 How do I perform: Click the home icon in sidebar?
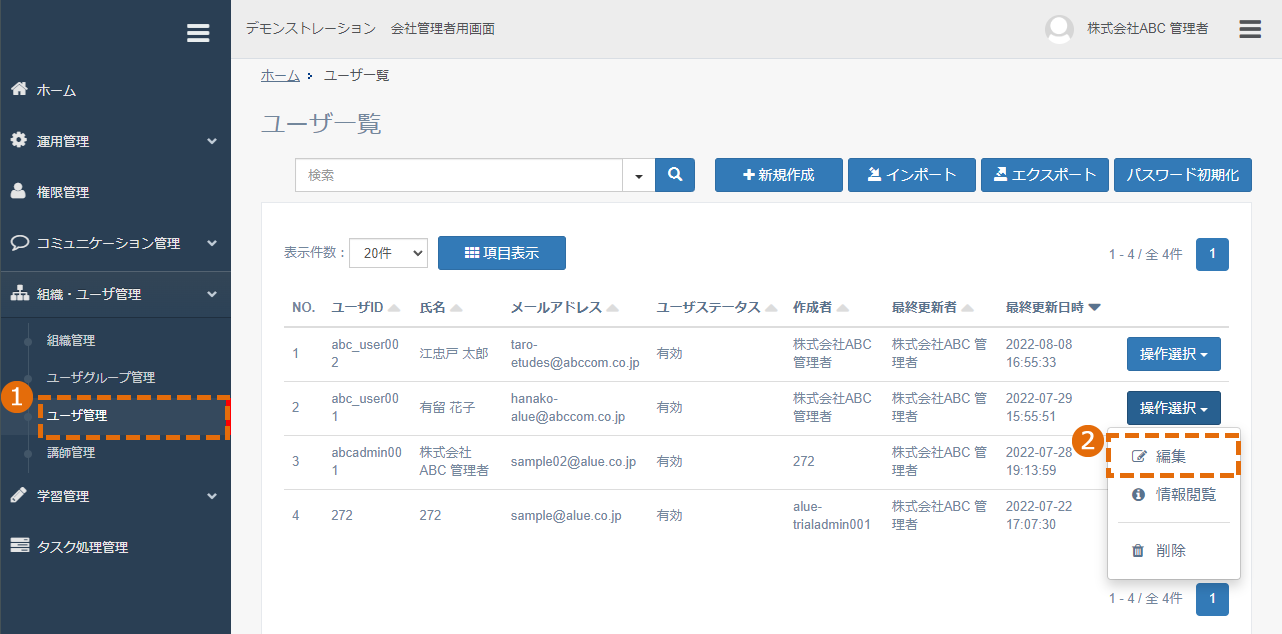coord(19,89)
